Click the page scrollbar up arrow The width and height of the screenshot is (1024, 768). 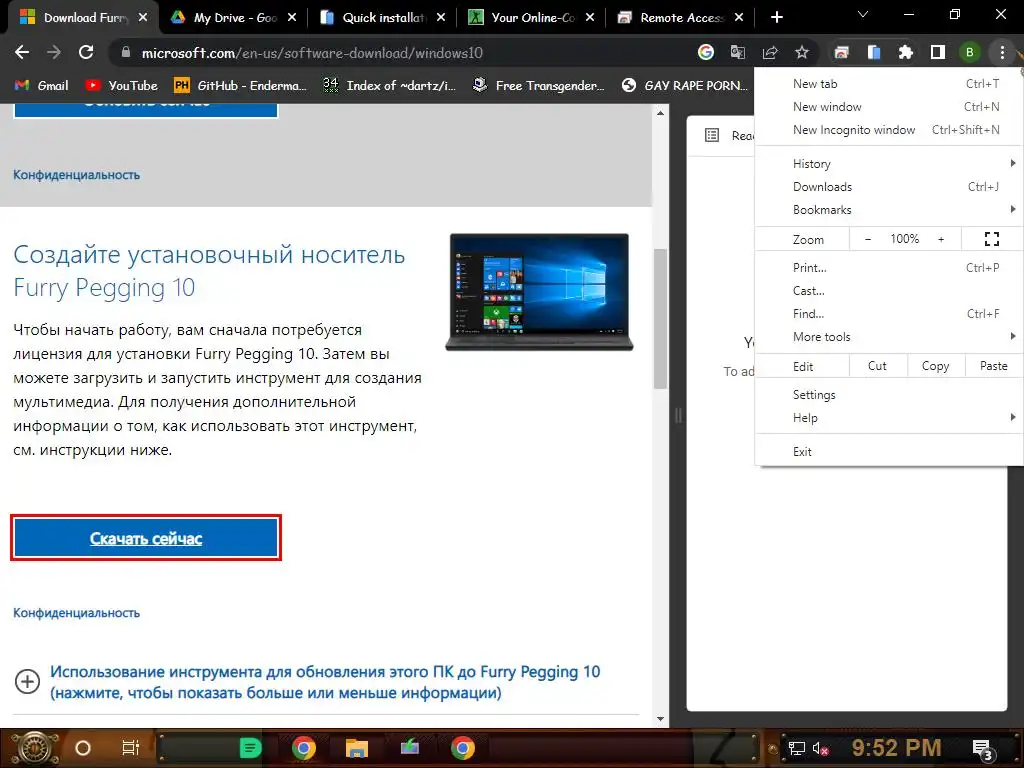tap(660, 113)
